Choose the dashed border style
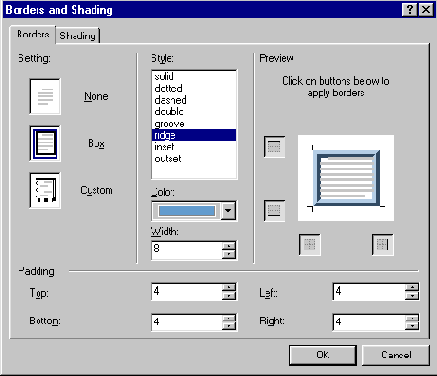Image resolution: width=437 pixels, height=376 pixels. pos(194,100)
